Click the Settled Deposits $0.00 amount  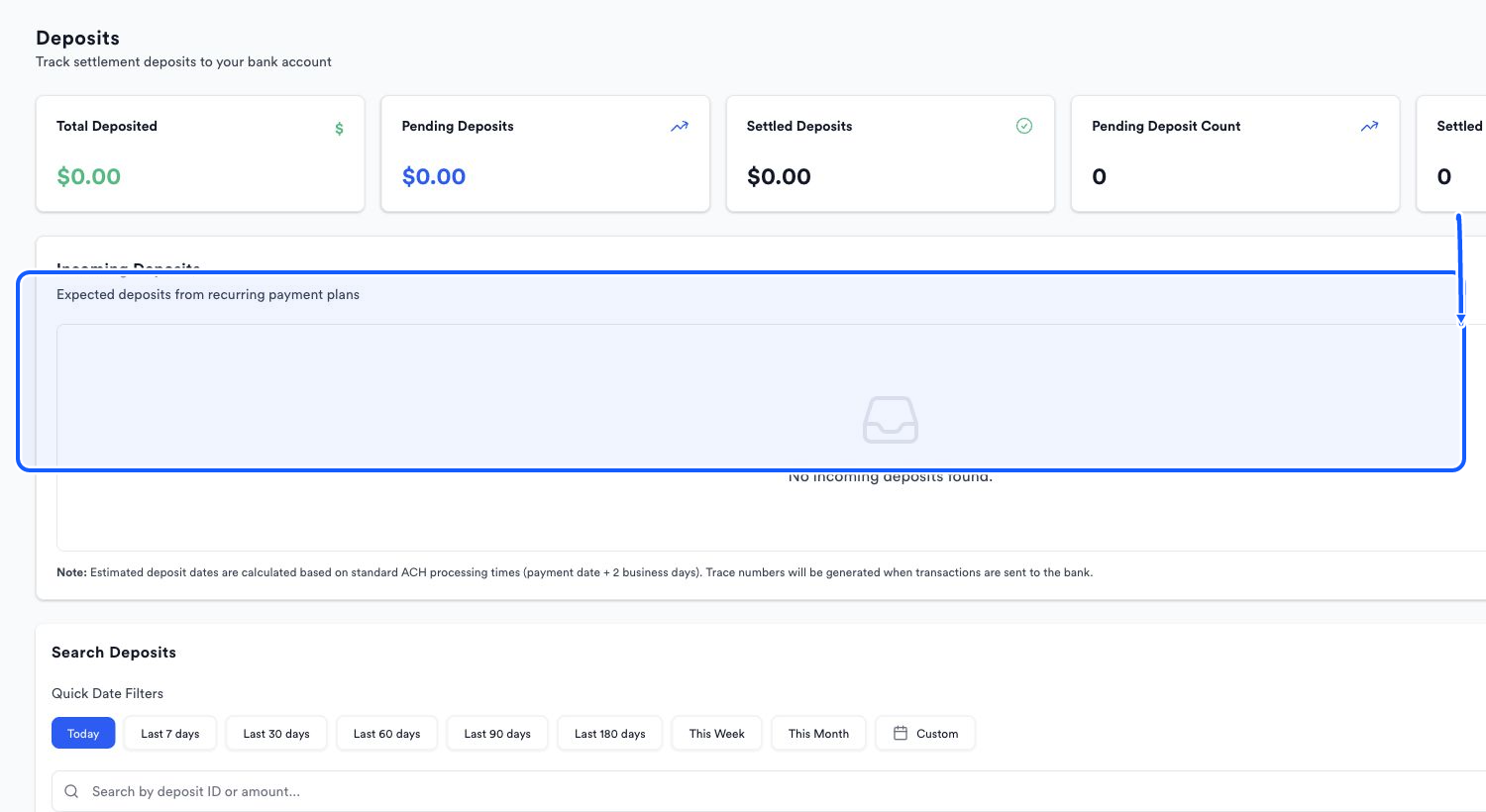(x=779, y=176)
